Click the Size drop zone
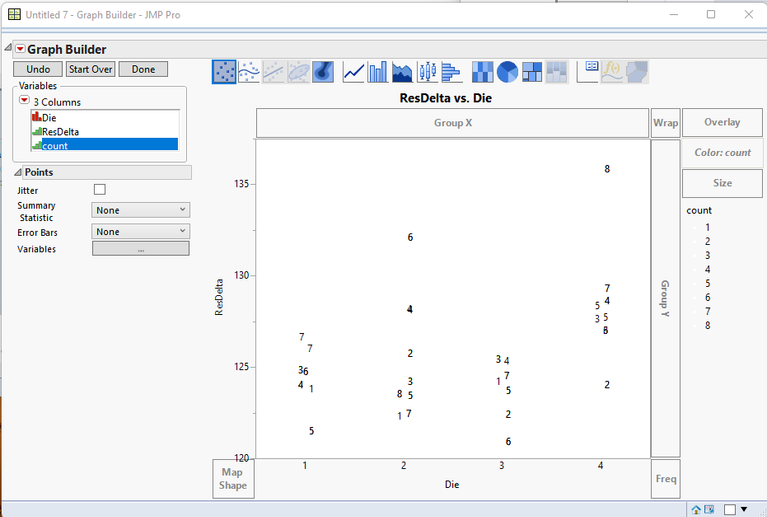Image resolution: width=767 pixels, height=517 pixels. pyautogui.click(x=722, y=183)
